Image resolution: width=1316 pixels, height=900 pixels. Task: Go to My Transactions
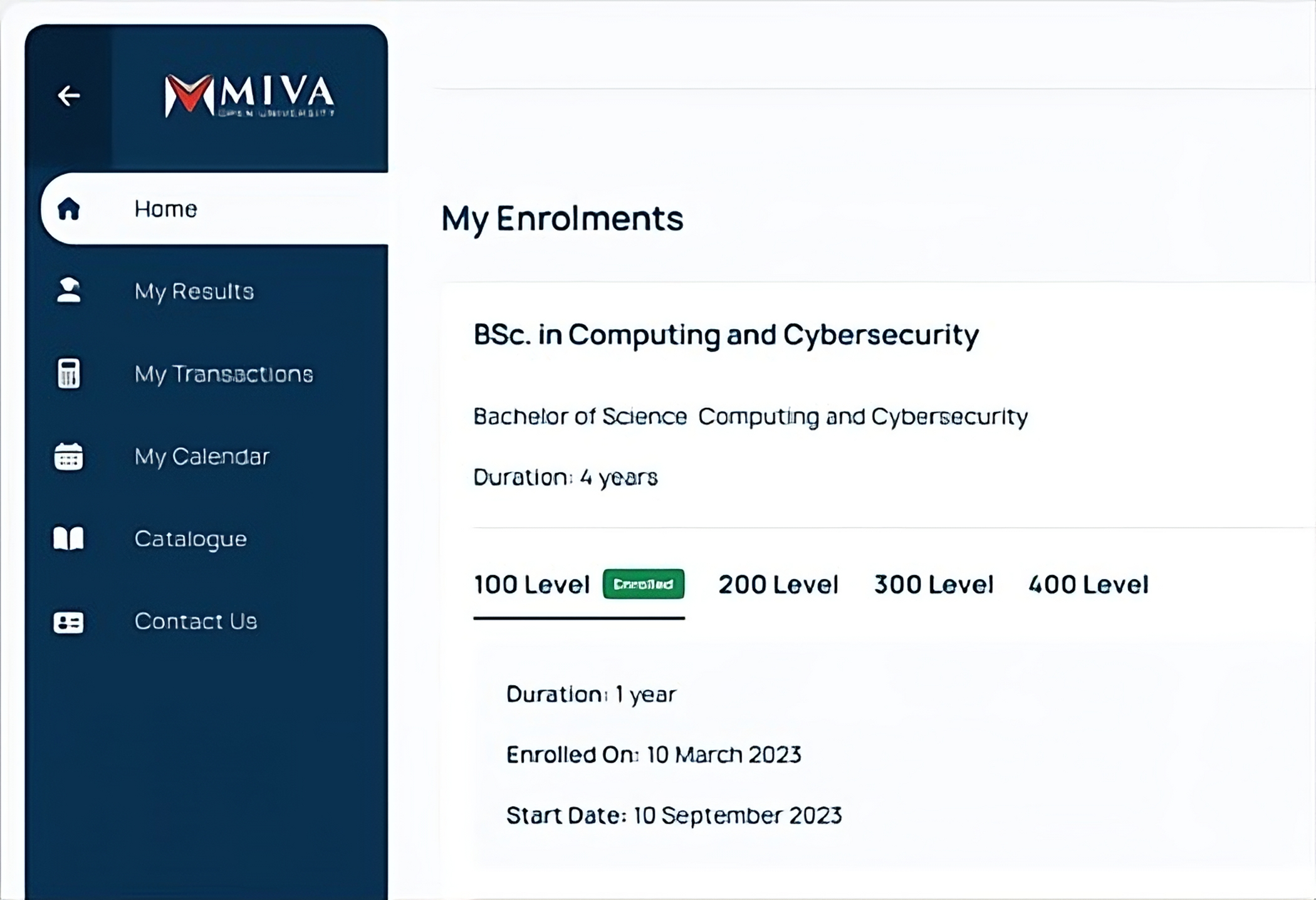click(x=224, y=374)
